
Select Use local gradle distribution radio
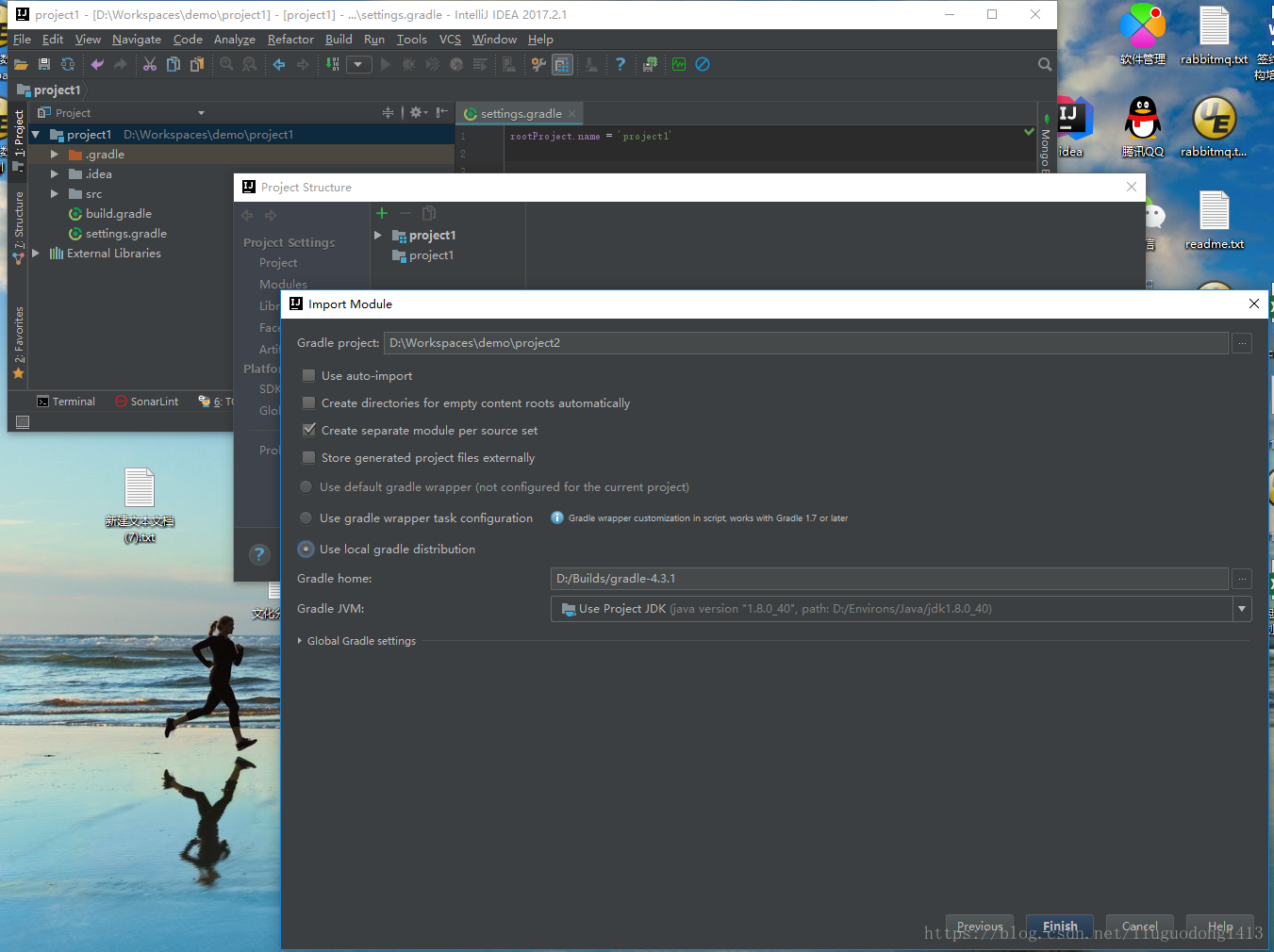point(306,549)
